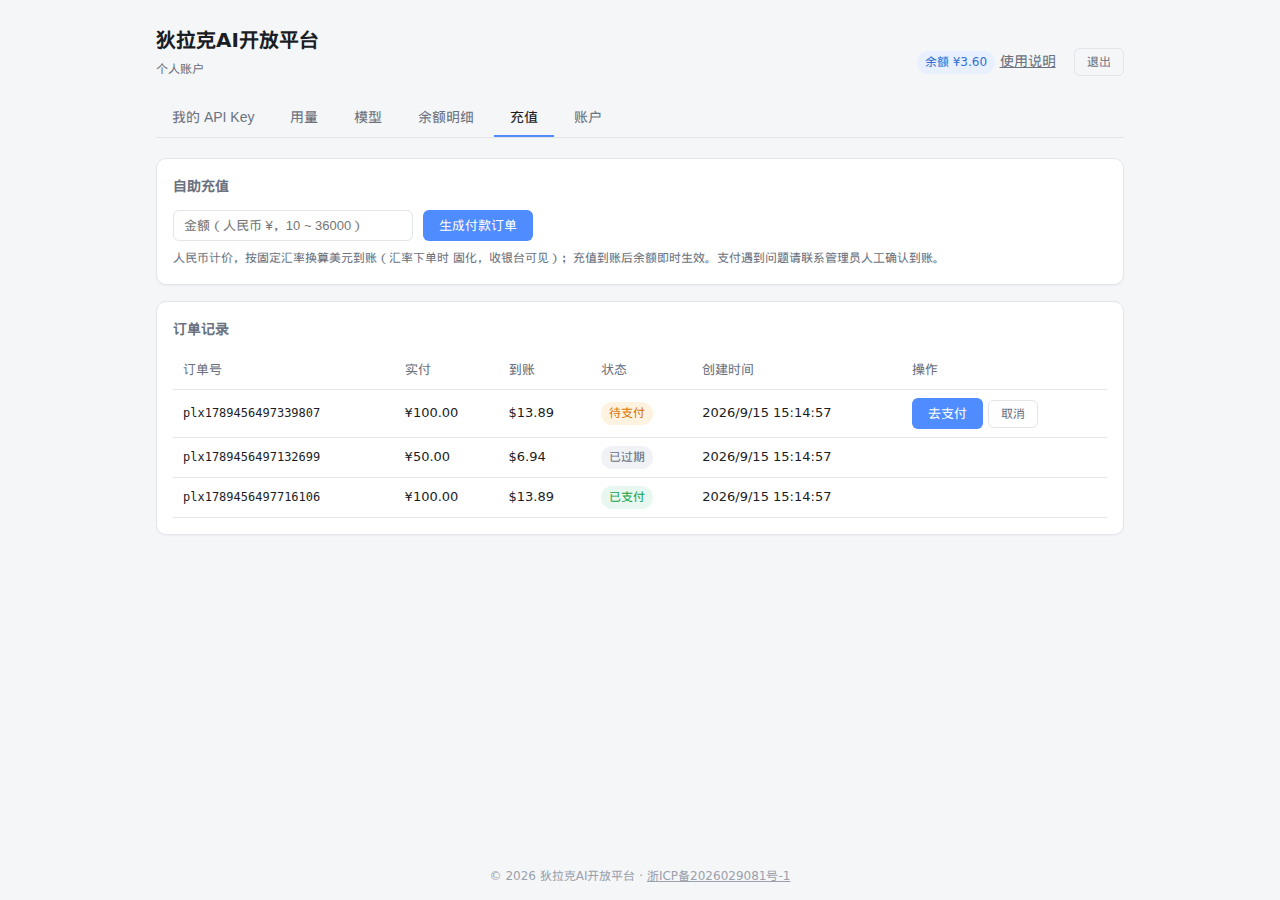Image resolution: width=1280 pixels, height=900 pixels.
Task: Select the 充值 tab
Action: 524,117
